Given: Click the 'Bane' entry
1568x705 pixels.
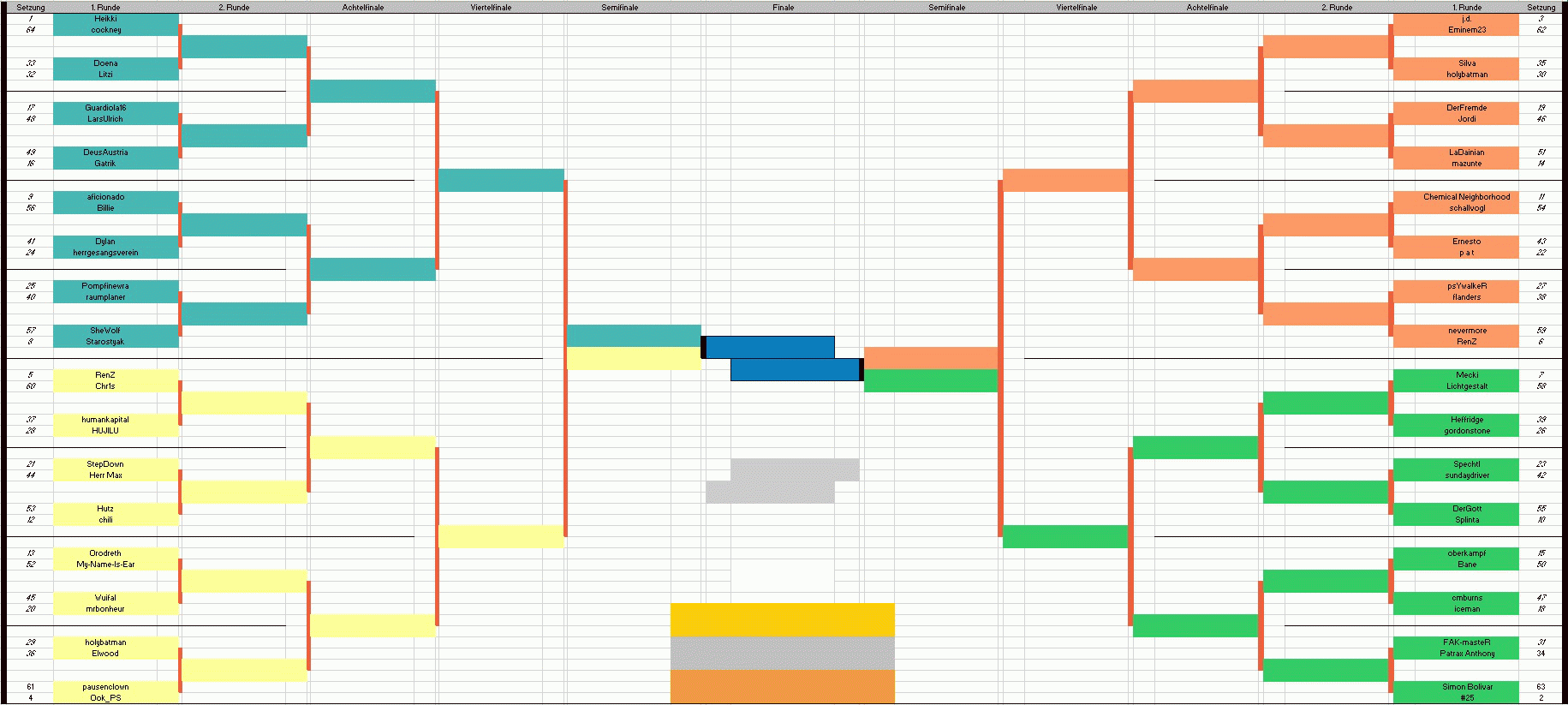Looking at the screenshot, I should click(x=1456, y=565).
